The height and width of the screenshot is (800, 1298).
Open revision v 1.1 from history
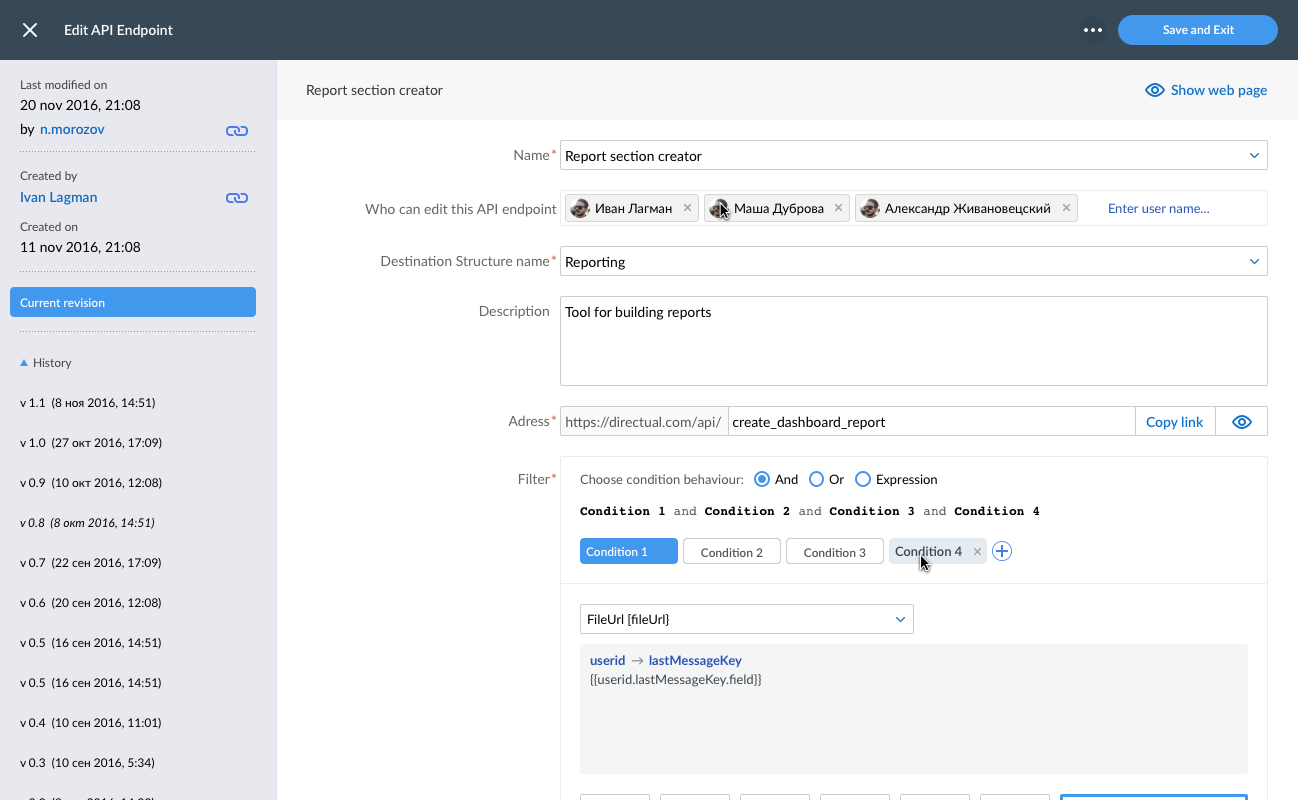click(88, 403)
